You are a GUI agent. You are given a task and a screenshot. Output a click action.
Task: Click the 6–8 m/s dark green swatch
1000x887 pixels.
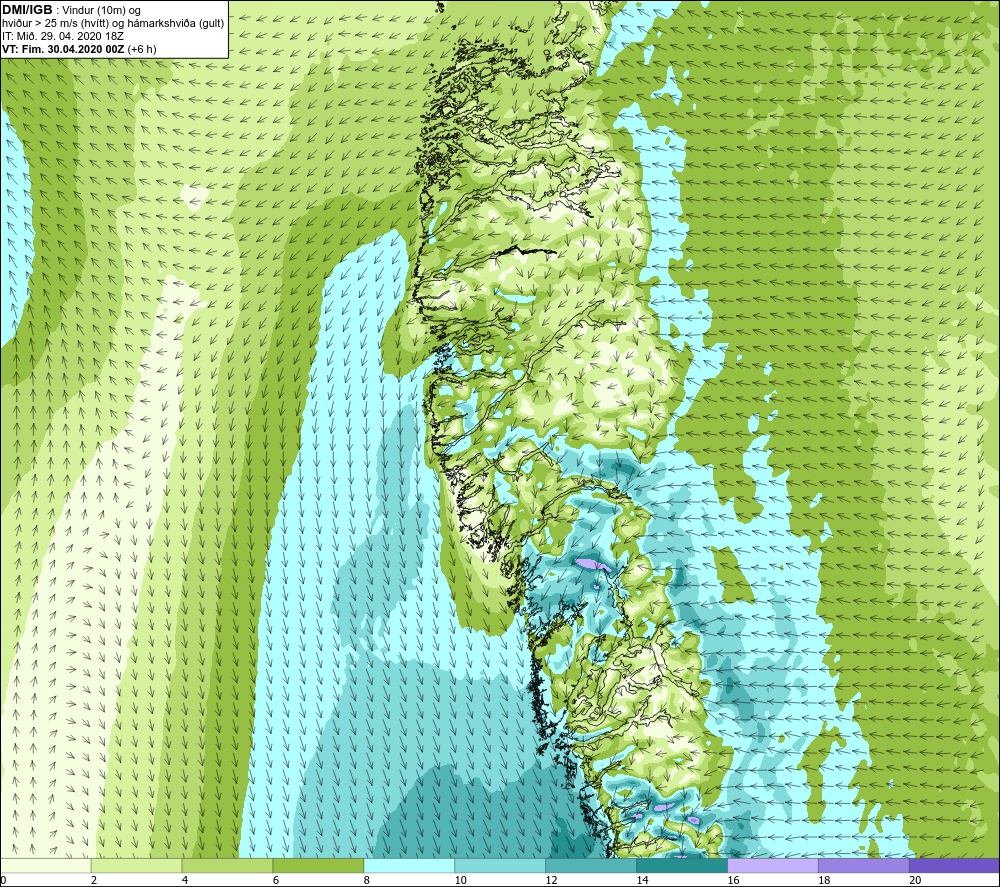point(318,865)
